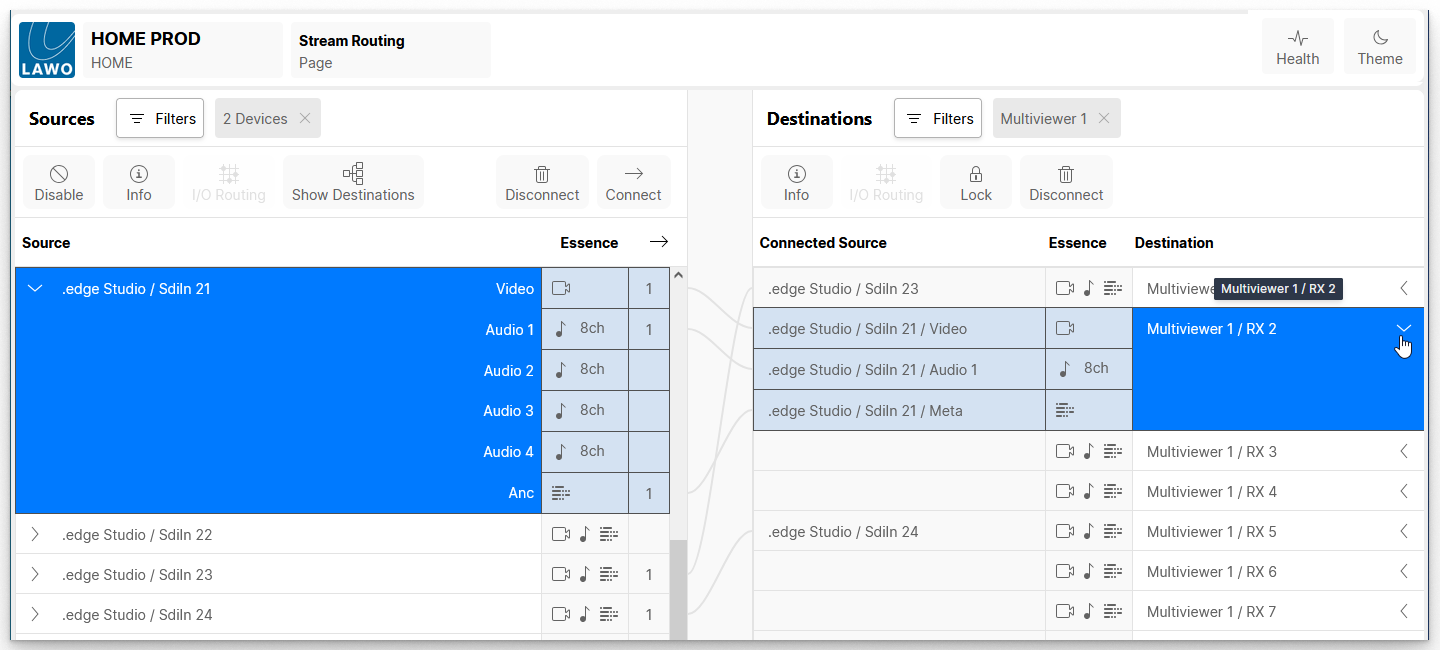The height and width of the screenshot is (650, 1440).
Task: Click the Lawo logo icon
Action: click(47, 50)
